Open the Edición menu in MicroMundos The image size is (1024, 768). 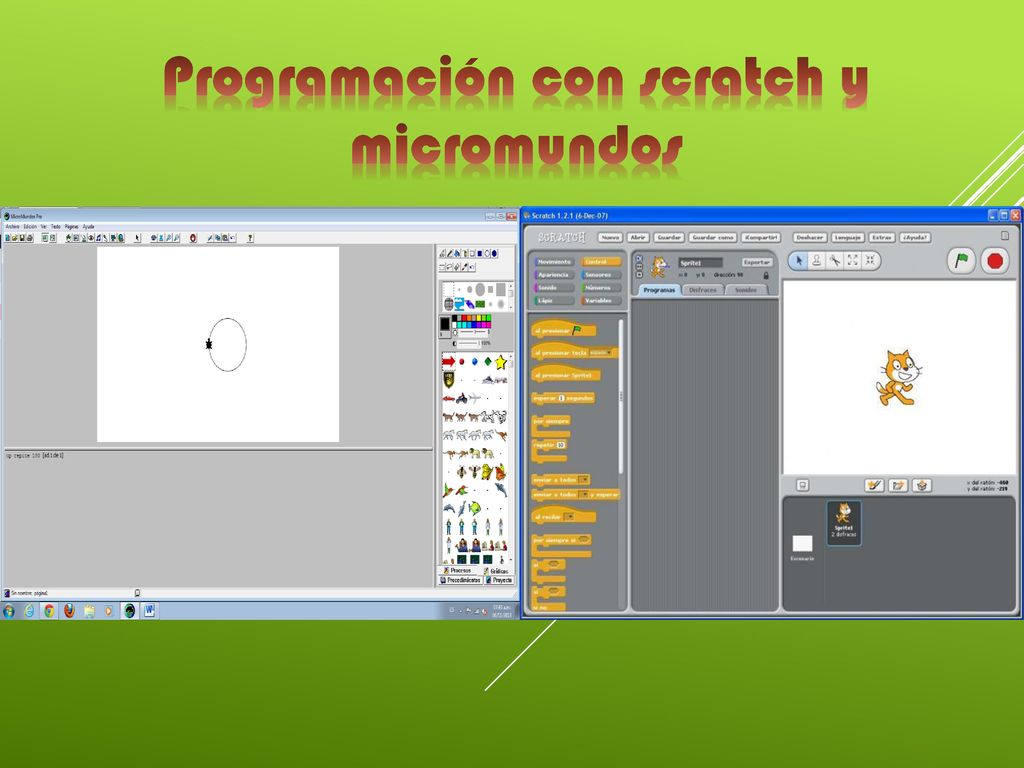(30, 226)
